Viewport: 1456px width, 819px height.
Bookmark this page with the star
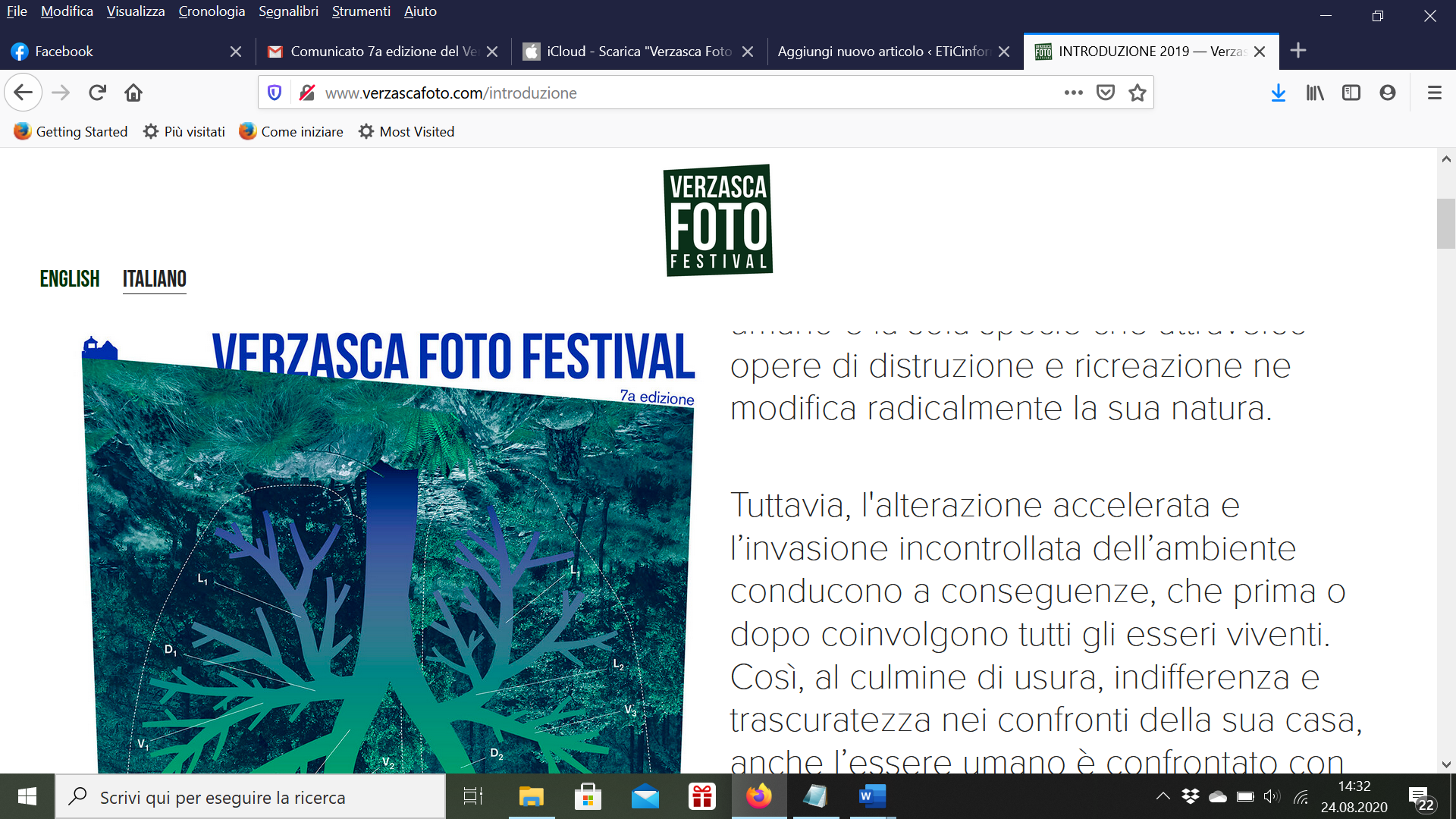1137,93
